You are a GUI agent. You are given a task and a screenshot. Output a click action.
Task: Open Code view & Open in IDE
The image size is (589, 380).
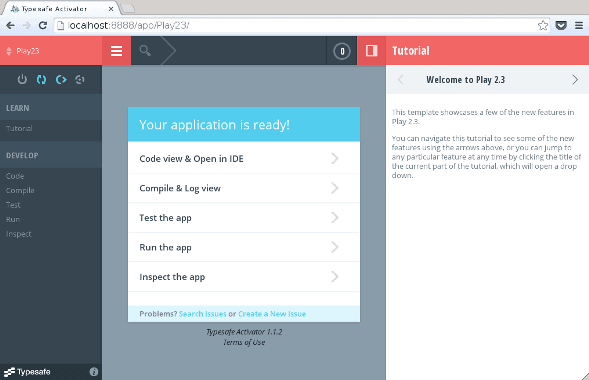244,158
